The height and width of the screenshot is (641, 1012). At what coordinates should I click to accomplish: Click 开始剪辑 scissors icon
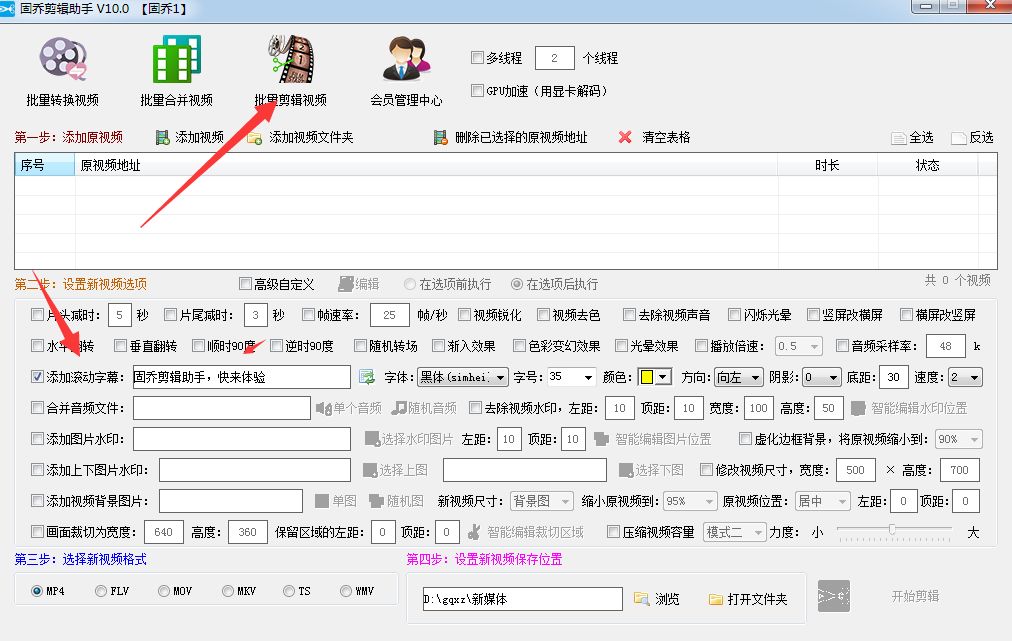tap(834, 596)
